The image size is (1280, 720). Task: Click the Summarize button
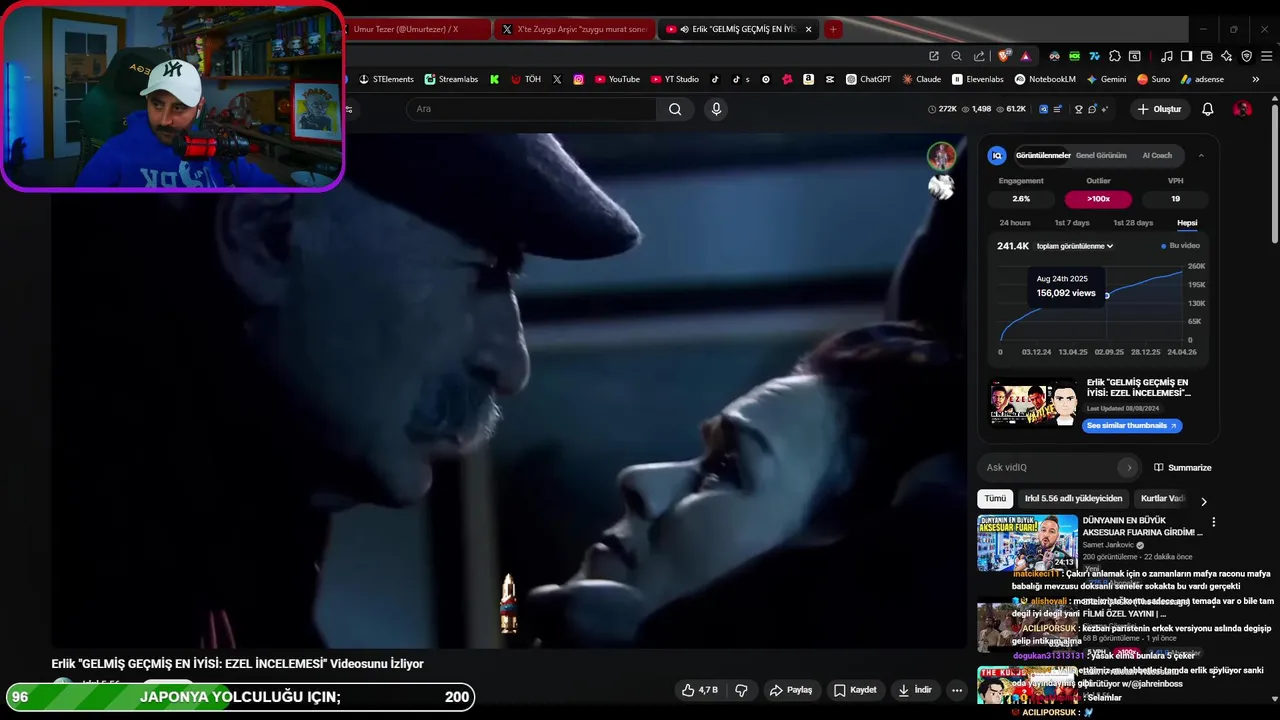1182,467
